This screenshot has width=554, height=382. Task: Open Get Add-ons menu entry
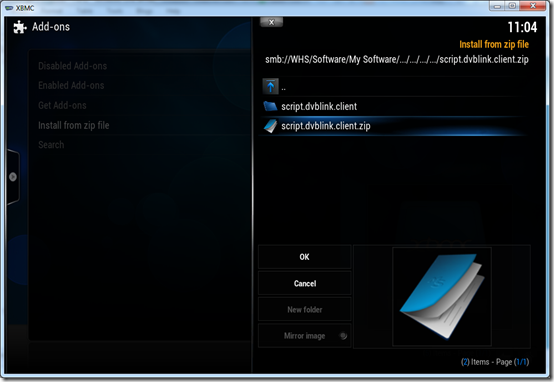click(x=62, y=105)
